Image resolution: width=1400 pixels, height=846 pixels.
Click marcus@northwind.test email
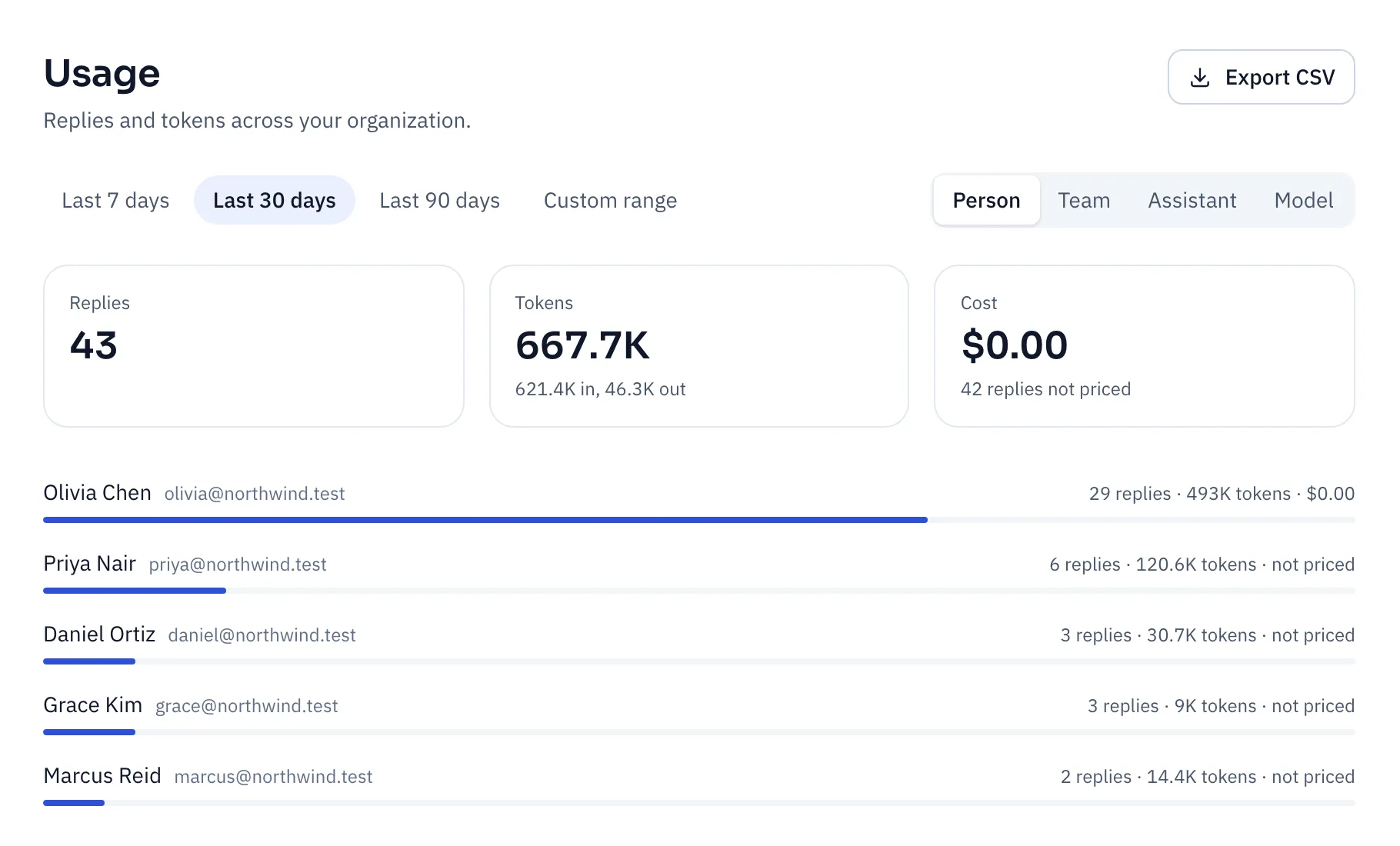click(x=274, y=777)
